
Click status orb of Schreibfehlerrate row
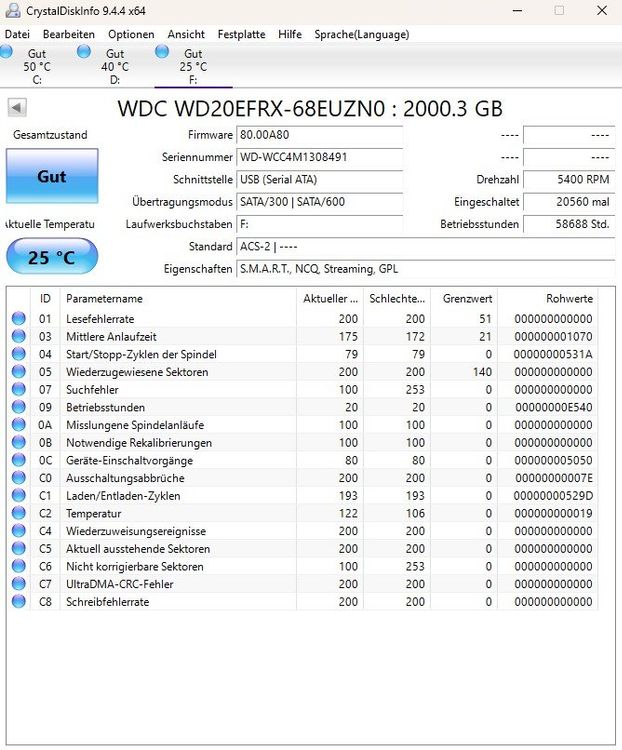click(x=19, y=602)
